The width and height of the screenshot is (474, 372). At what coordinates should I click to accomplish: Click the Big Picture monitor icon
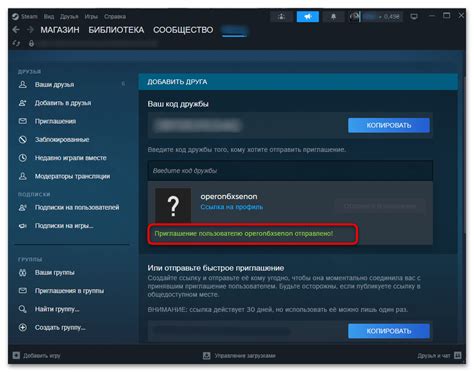click(414, 16)
